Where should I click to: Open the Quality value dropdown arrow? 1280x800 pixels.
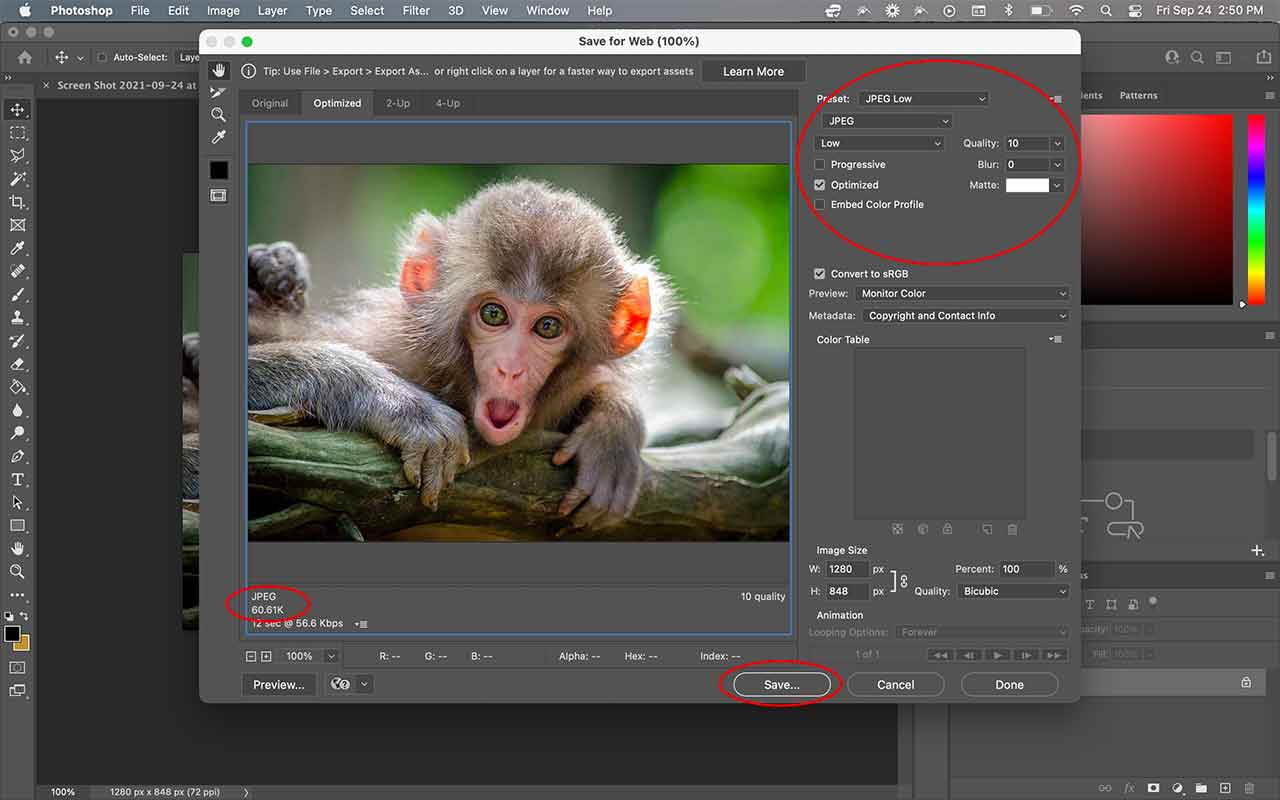pyautogui.click(x=1057, y=143)
